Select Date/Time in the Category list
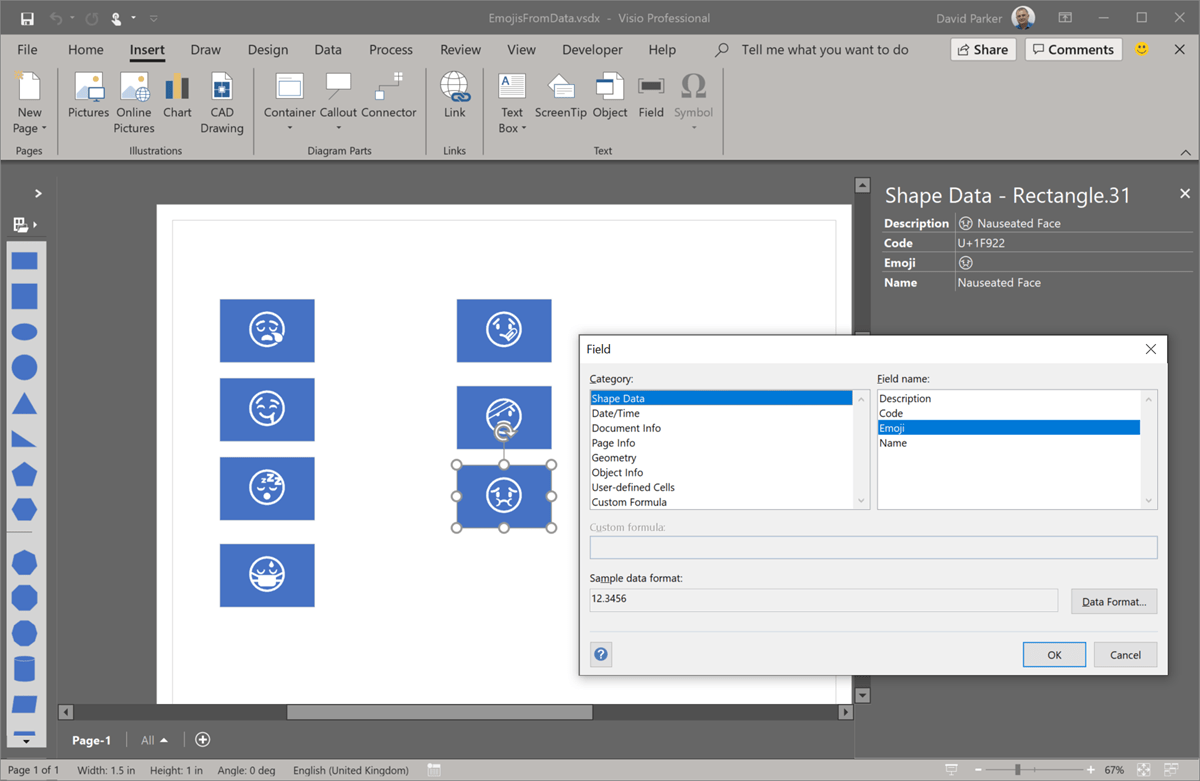The image size is (1200, 781). pos(616,412)
